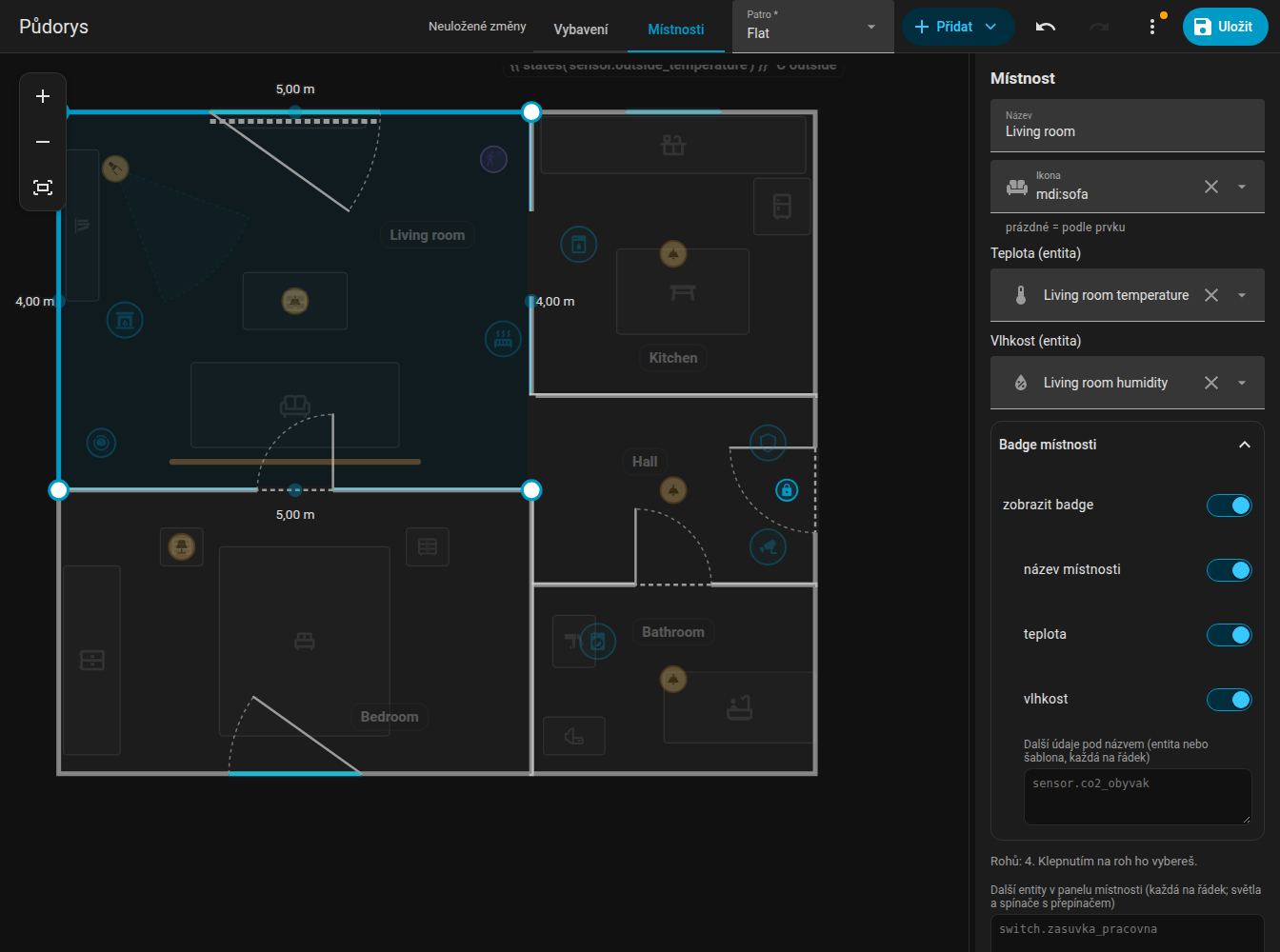Open the Patro floor dropdown
The height and width of the screenshot is (952, 1280).
pos(813,27)
